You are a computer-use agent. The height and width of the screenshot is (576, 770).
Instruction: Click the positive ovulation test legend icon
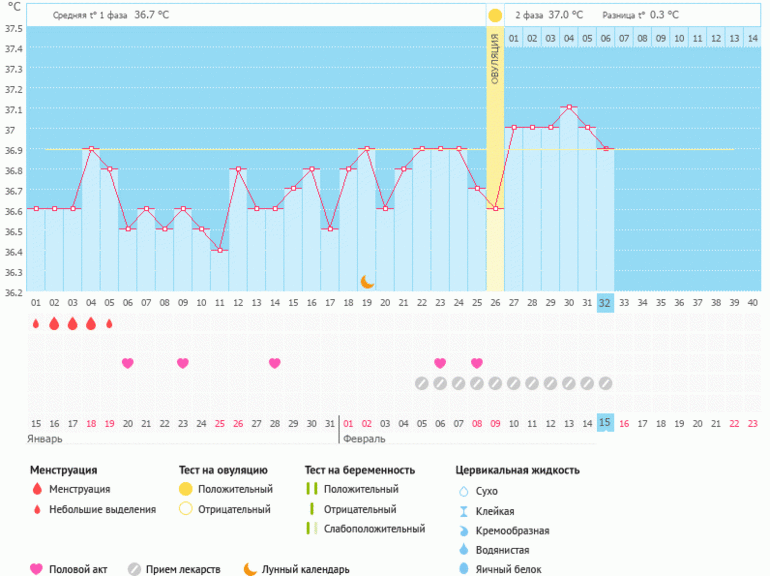[186, 489]
